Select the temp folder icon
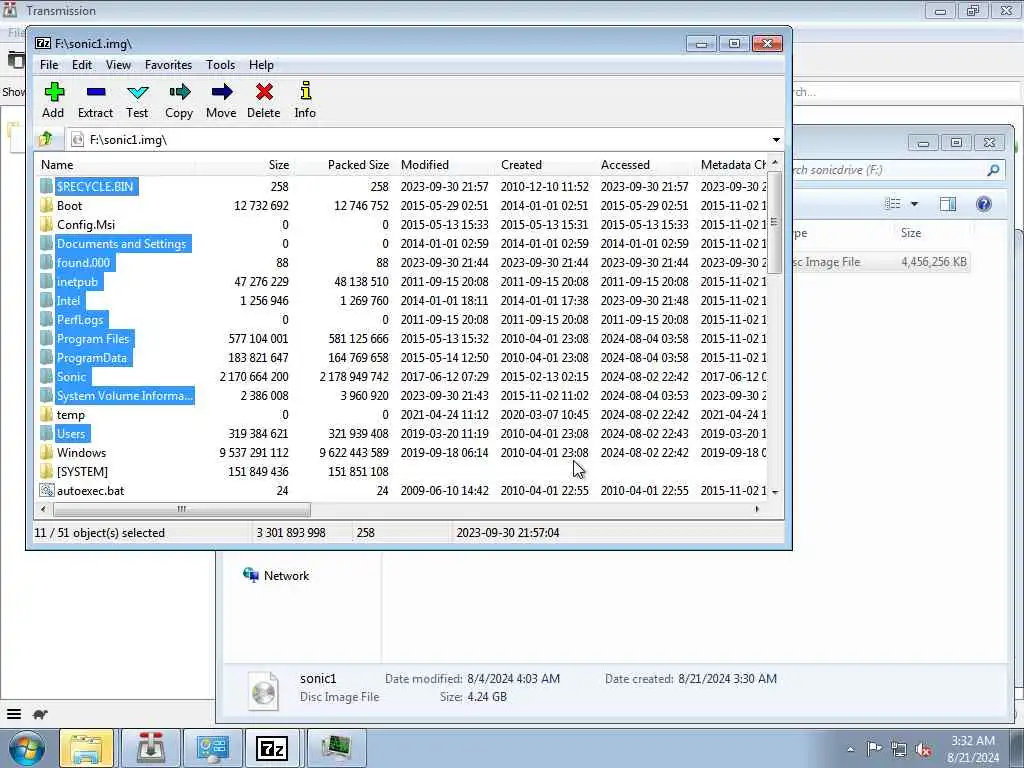This screenshot has width=1024, height=768. coord(46,415)
